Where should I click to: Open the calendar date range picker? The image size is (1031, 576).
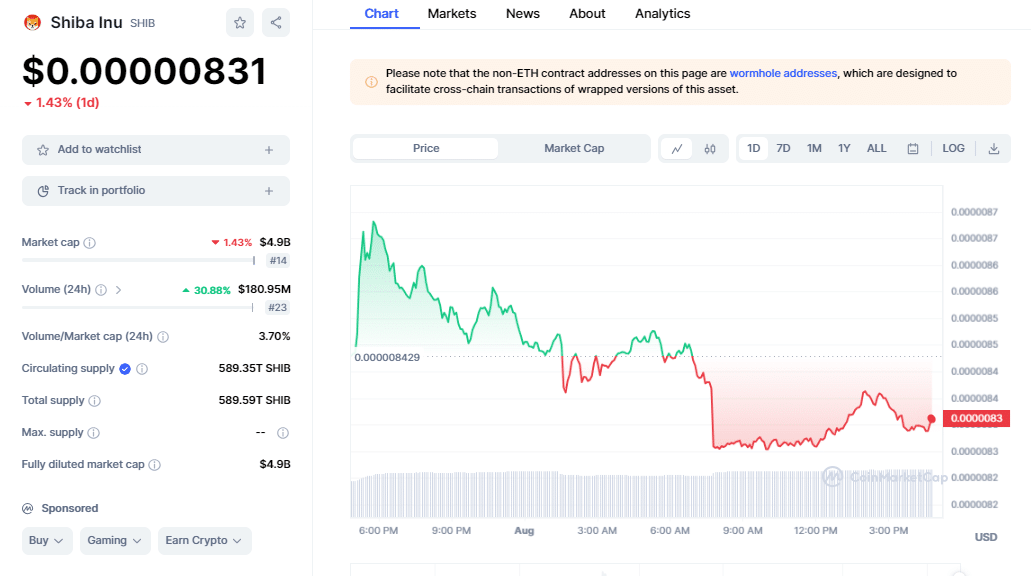point(913,148)
